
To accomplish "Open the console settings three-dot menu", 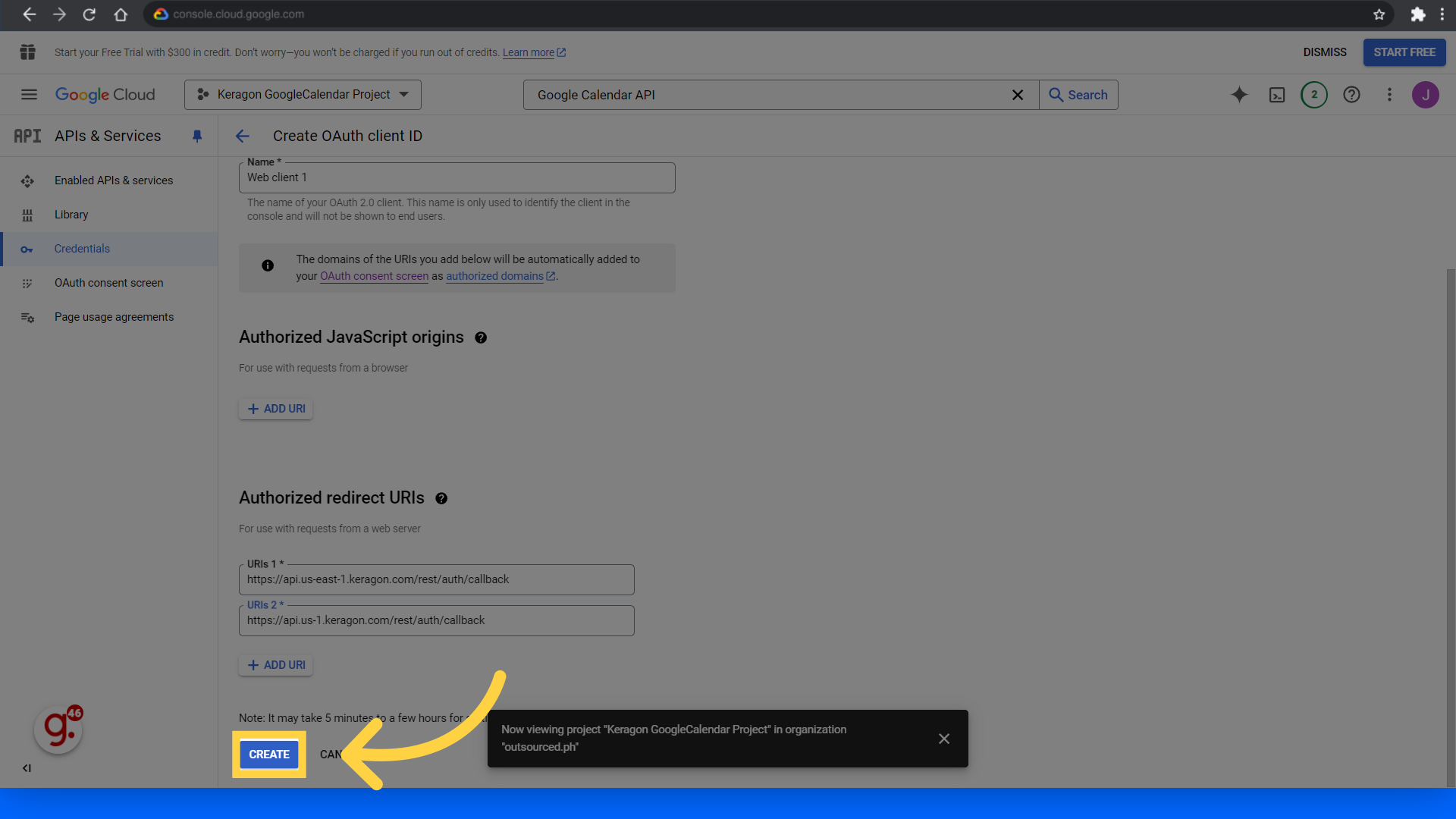I will click(1389, 95).
